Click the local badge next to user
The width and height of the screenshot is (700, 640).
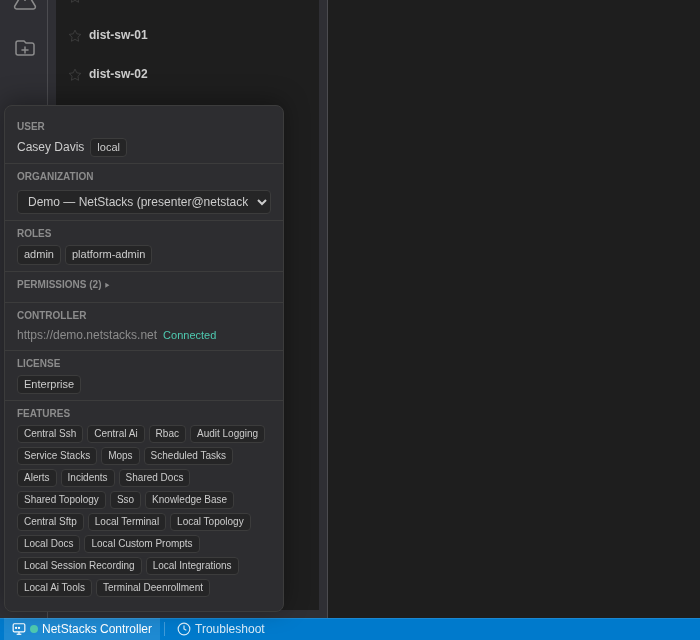click(x=108, y=147)
